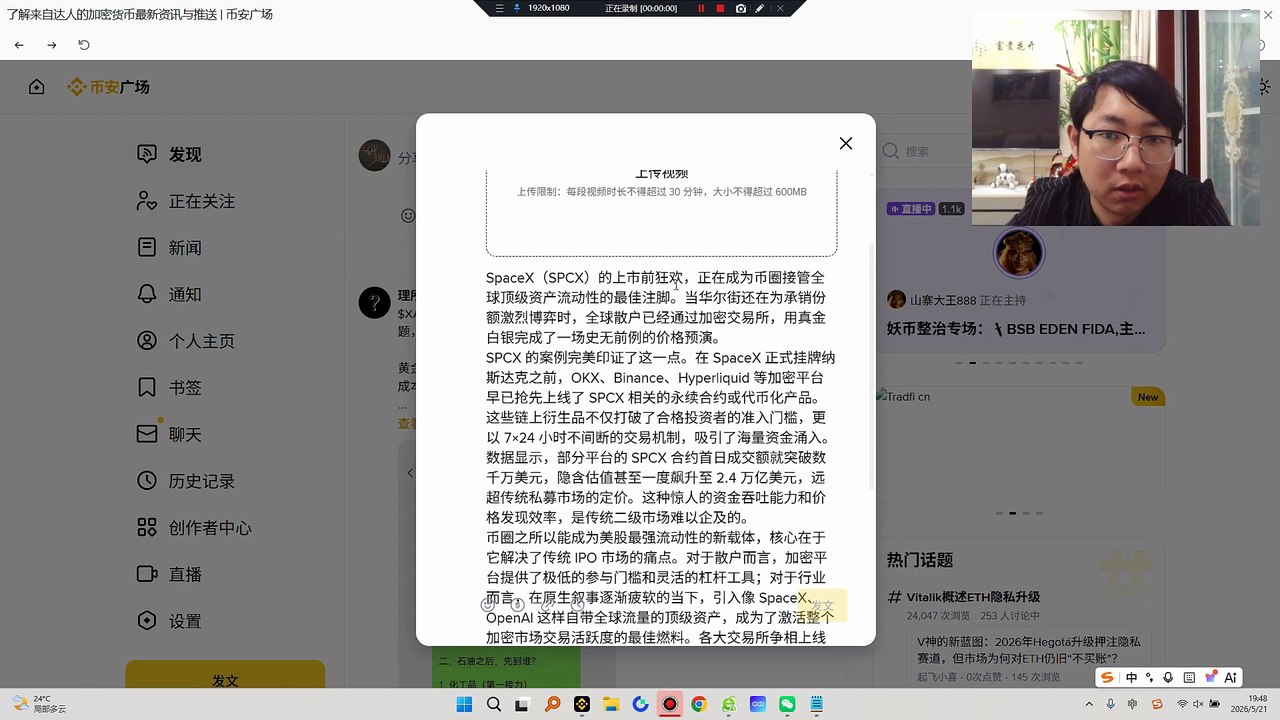Viewport: 1280px width, 720px height.
Task: Click the 历史记录 clock icon
Action: pyautogui.click(x=147, y=481)
